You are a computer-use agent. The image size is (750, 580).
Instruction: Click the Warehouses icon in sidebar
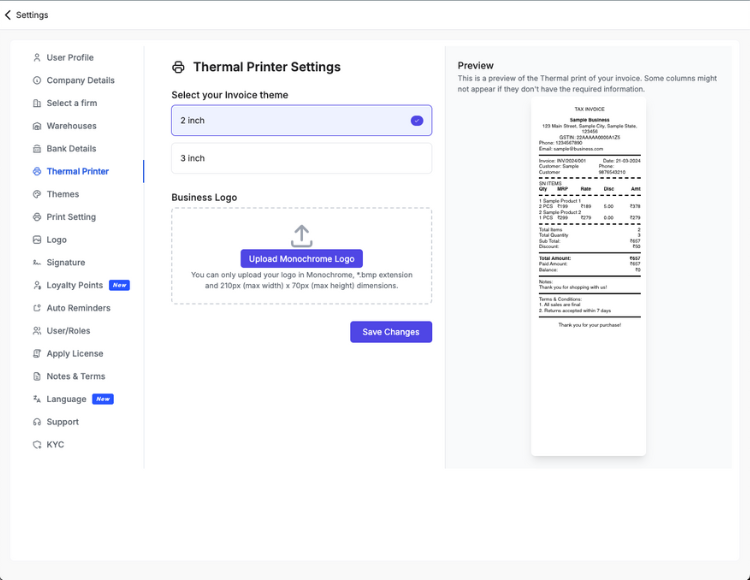click(x=37, y=126)
